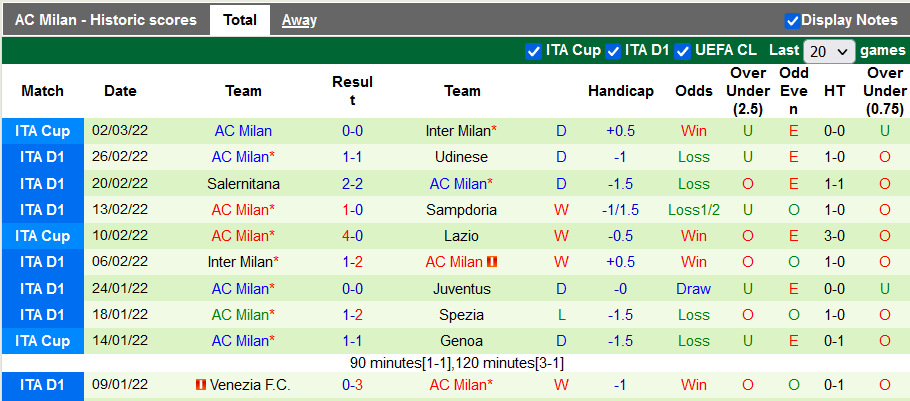Open Inter Milan team link in first row

coord(461,131)
